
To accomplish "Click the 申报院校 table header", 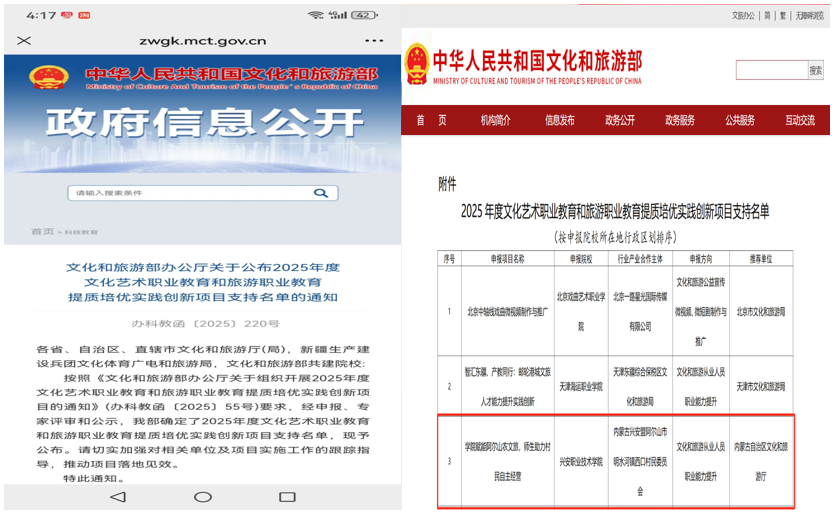I will [x=581, y=259].
